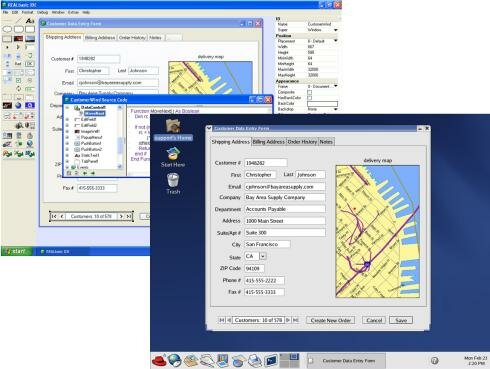Viewport: 490px width, 369px height.
Task: Select the highlighted MoveNext item in the code tree
Action: pyautogui.click(x=94, y=114)
